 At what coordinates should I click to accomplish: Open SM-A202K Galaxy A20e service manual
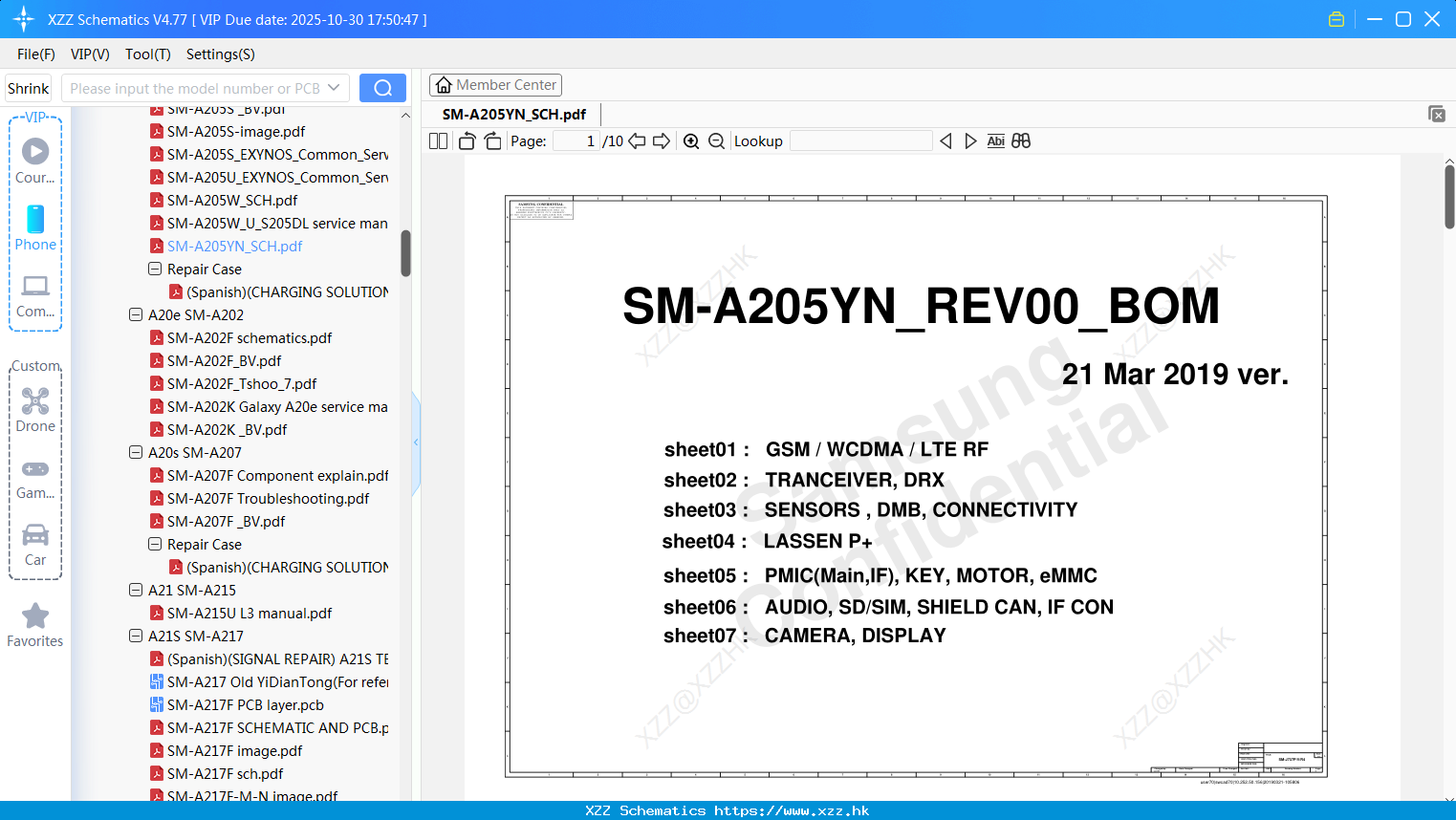pos(277,406)
